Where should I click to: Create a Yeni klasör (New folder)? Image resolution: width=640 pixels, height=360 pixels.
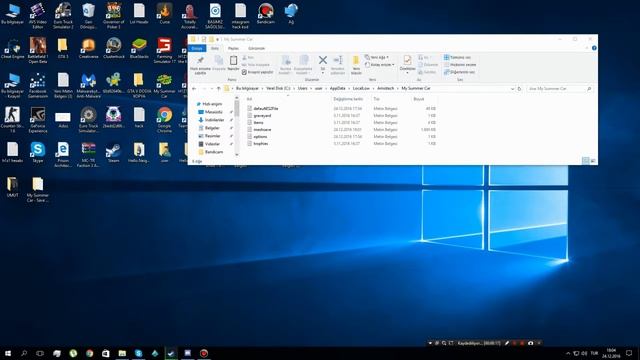point(356,64)
